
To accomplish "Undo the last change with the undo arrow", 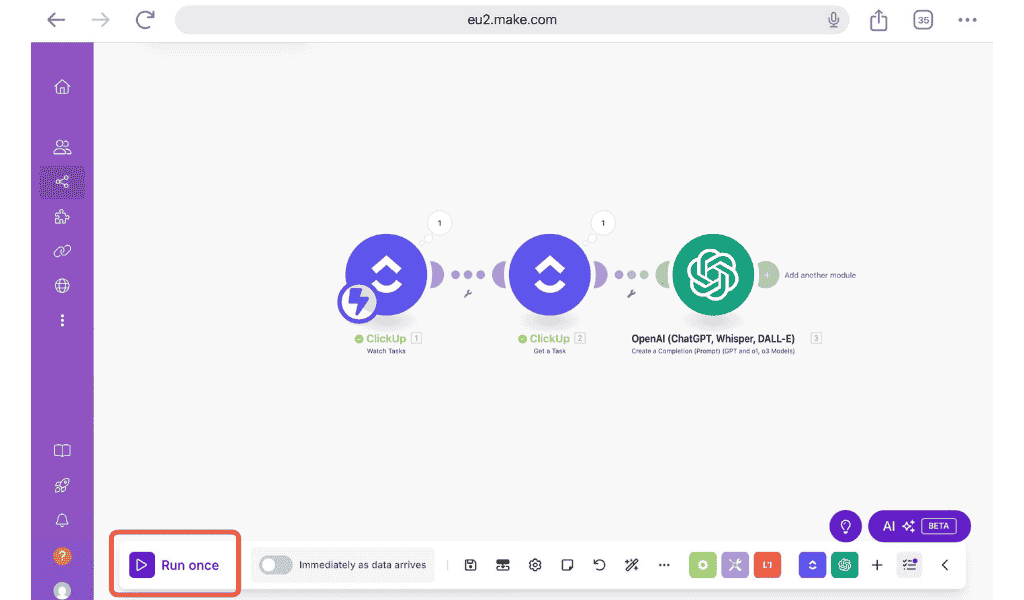I will (x=599, y=565).
